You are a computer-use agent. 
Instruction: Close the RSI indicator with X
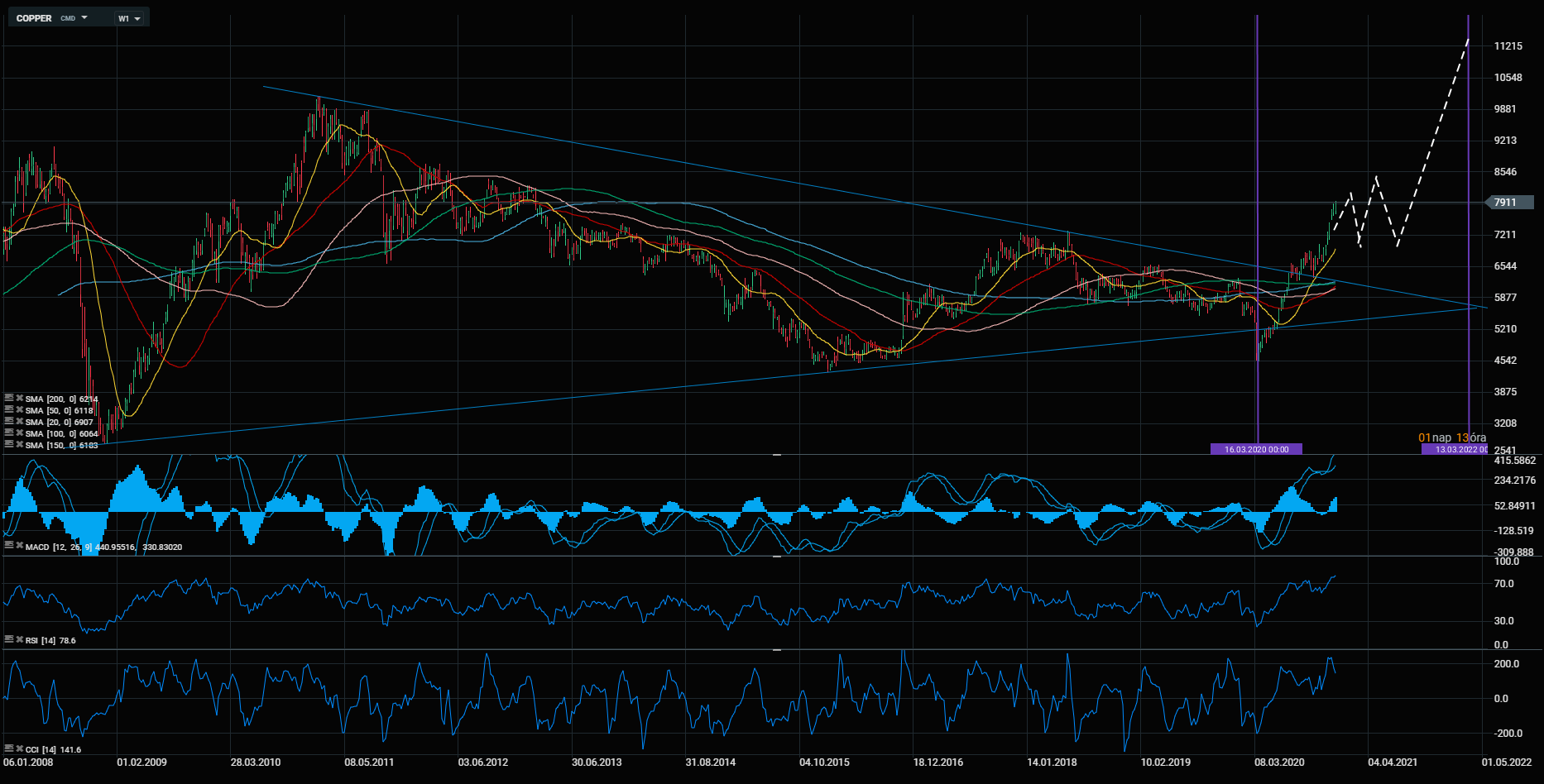click(19, 640)
